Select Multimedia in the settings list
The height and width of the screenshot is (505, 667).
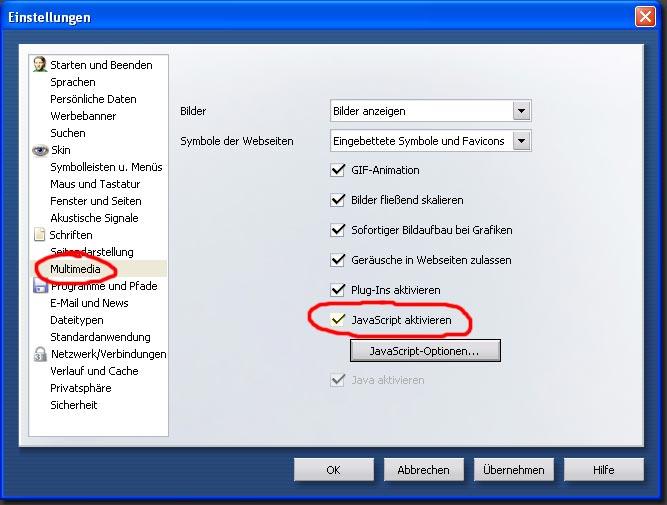[x=75, y=269]
